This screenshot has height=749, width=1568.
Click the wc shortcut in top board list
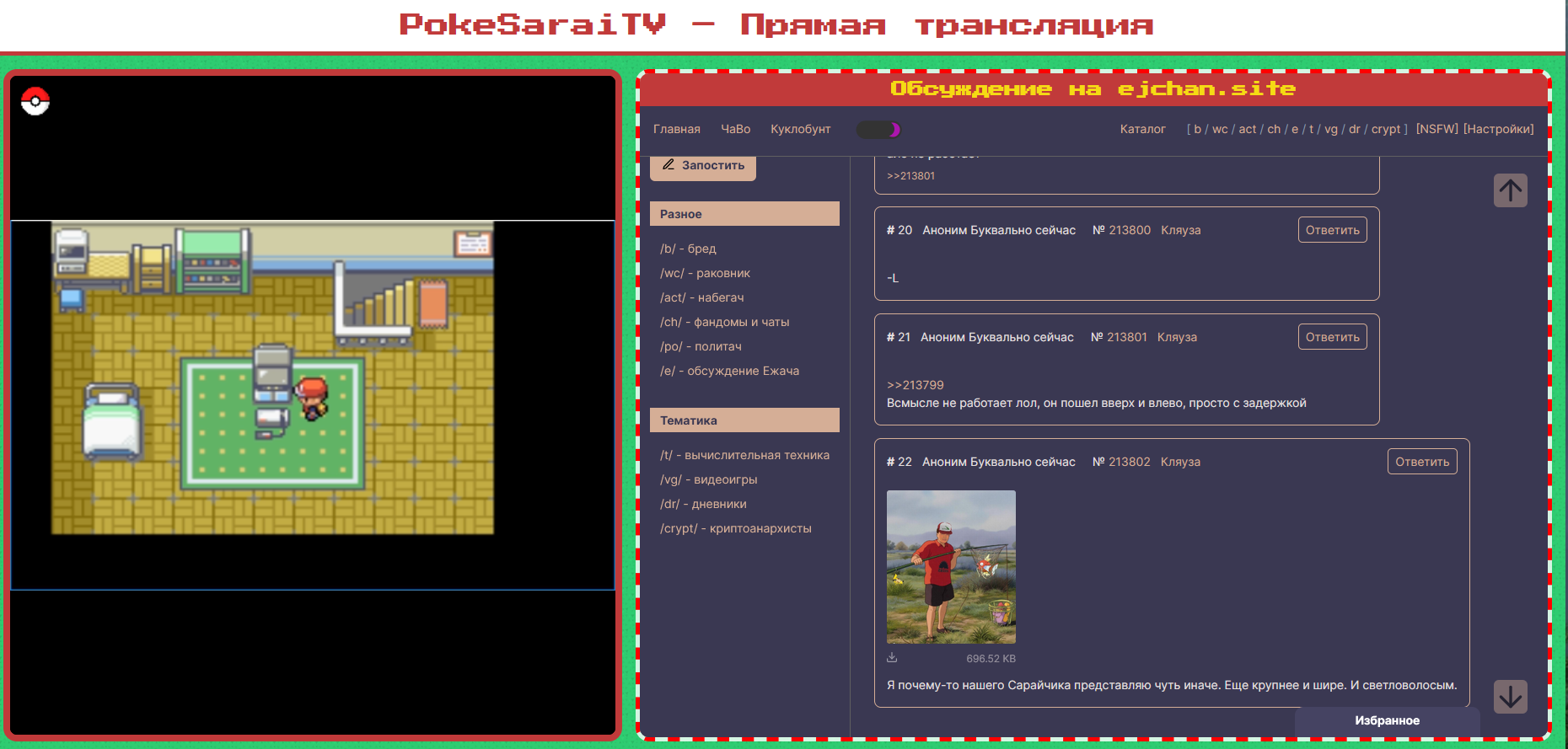pos(1220,129)
